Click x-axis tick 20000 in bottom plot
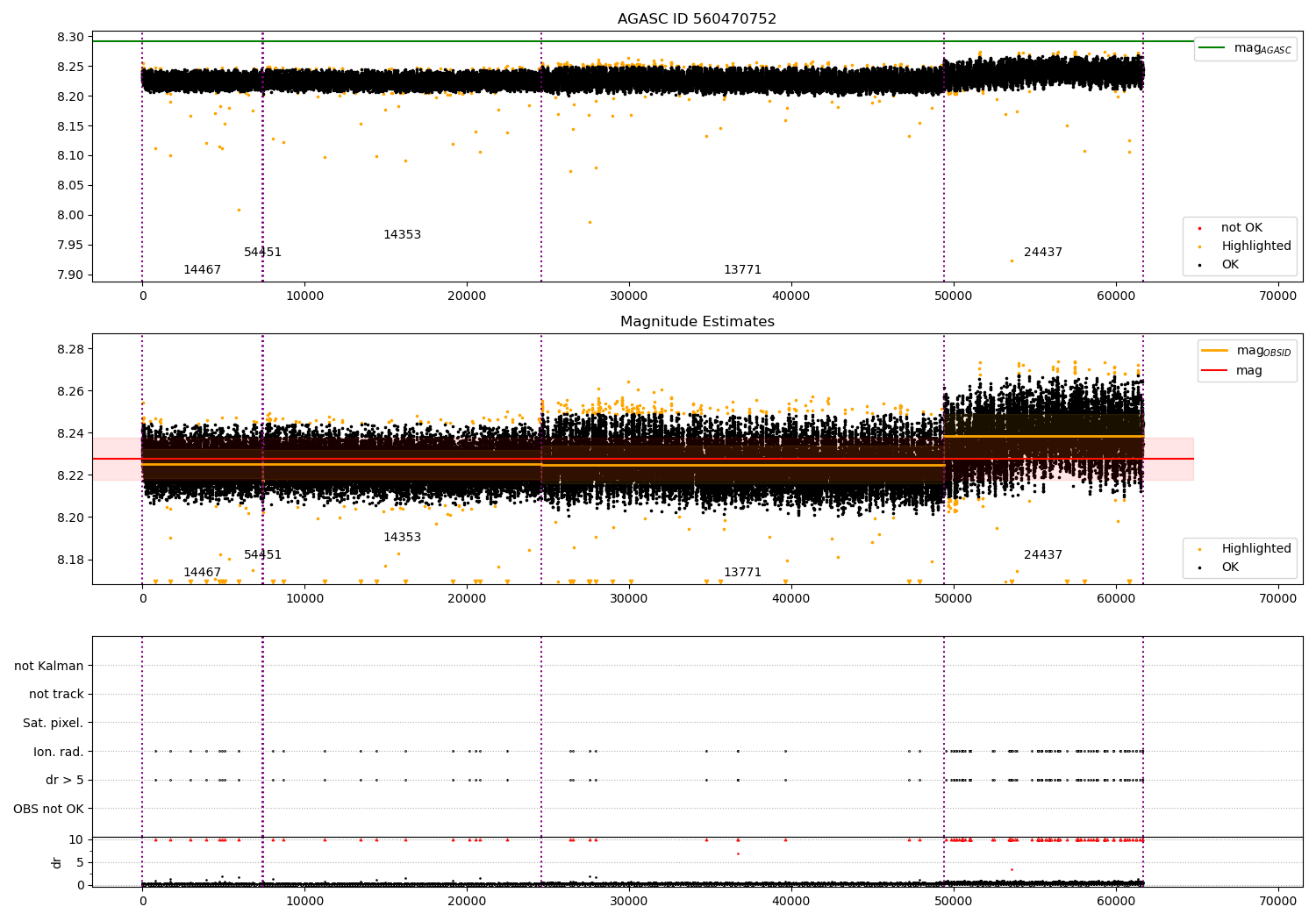Screen dimensions: 1316x921 (x=466, y=901)
